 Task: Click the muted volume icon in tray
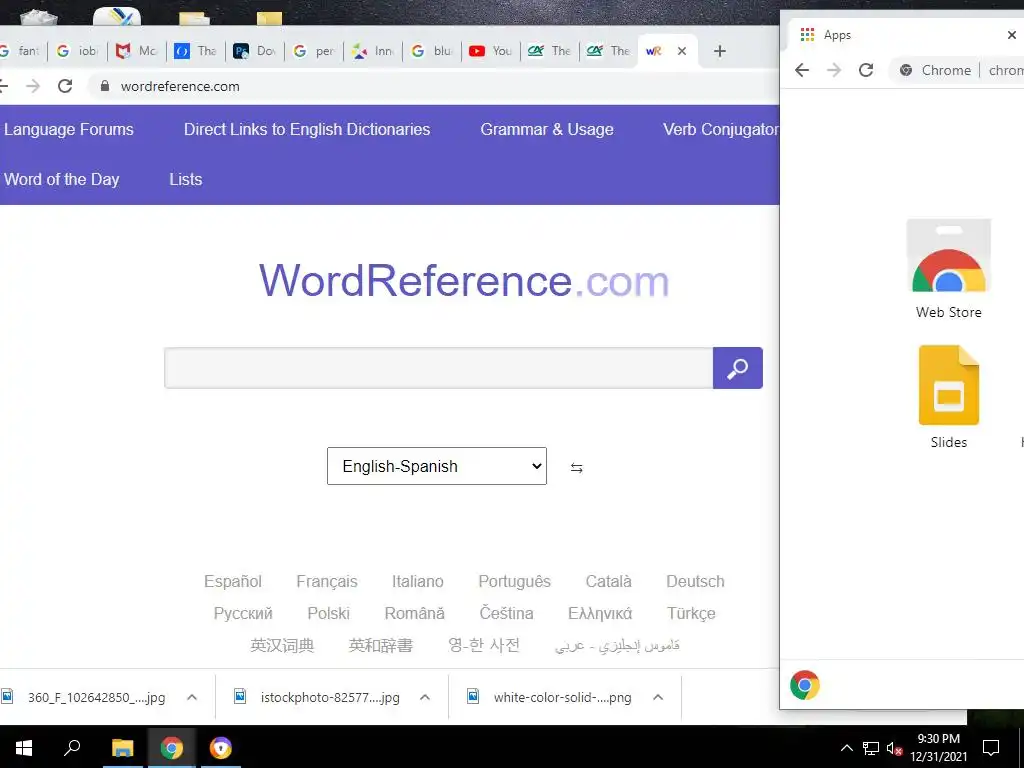(895, 748)
